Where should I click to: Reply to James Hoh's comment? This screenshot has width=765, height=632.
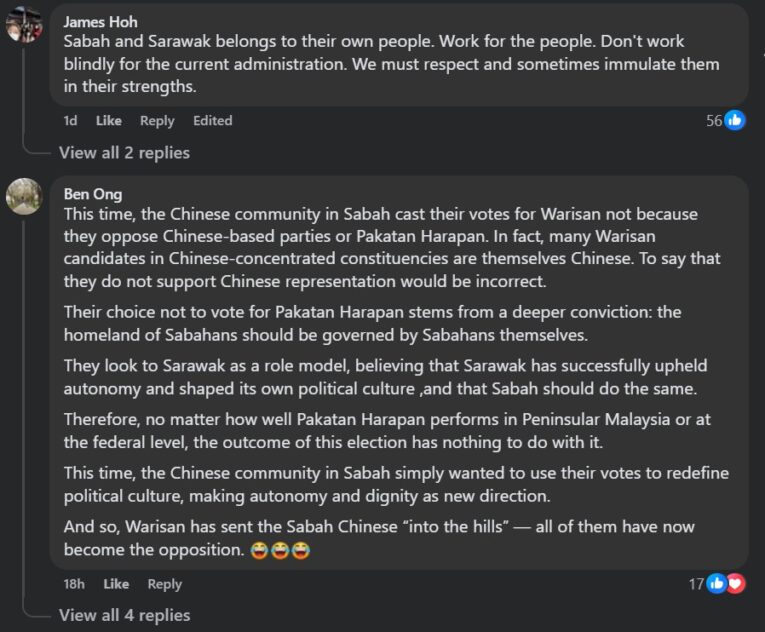[x=157, y=121]
